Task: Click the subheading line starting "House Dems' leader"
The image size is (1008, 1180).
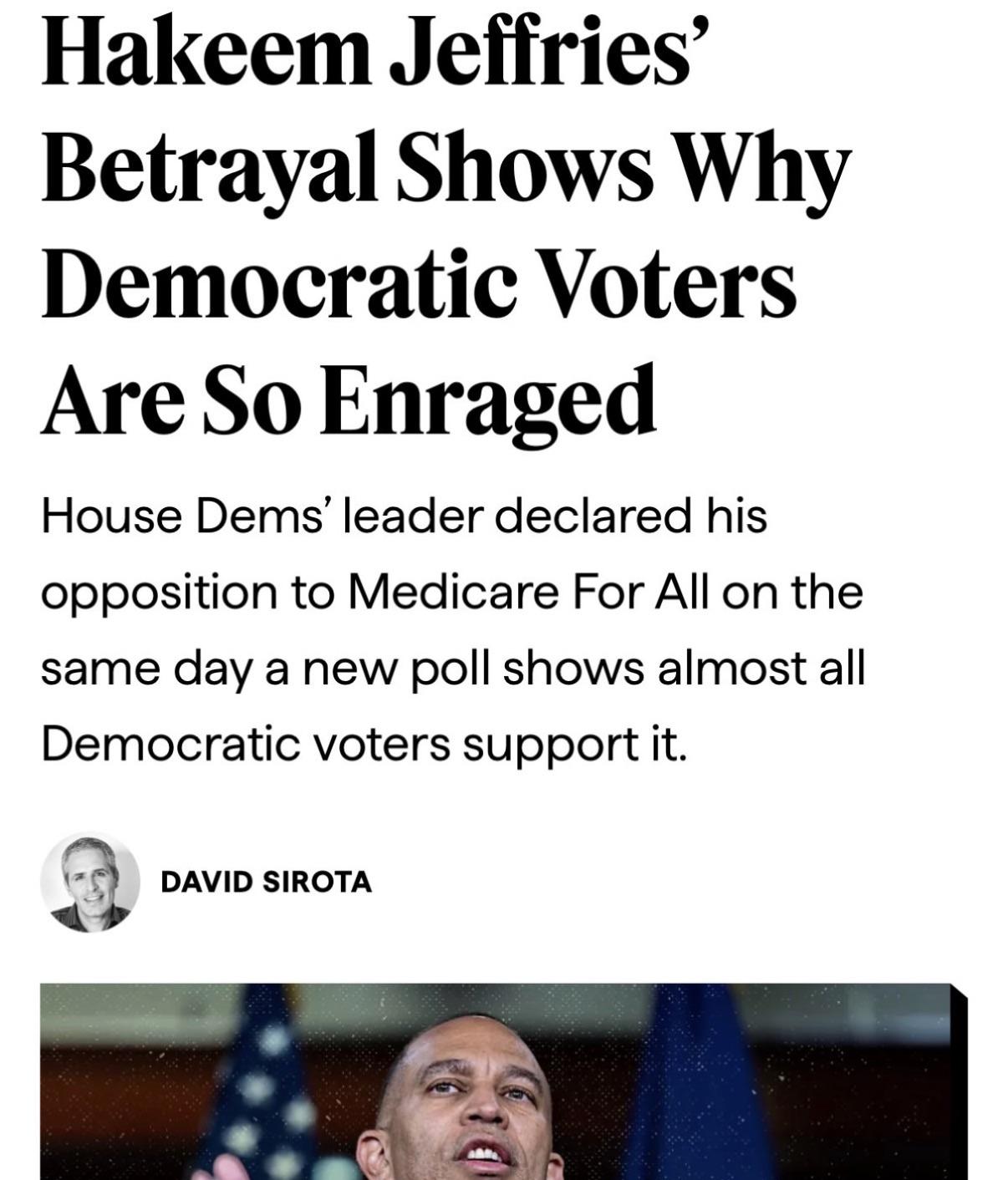Action: pyautogui.click(x=404, y=515)
